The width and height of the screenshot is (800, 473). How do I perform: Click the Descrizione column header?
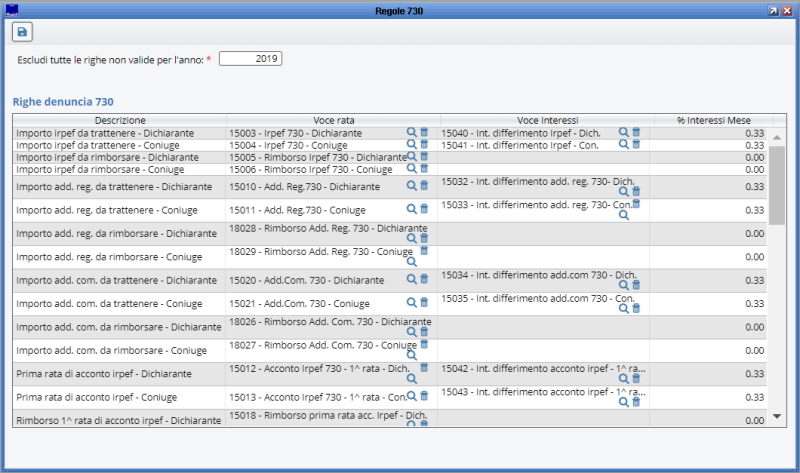tap(119, 120)
